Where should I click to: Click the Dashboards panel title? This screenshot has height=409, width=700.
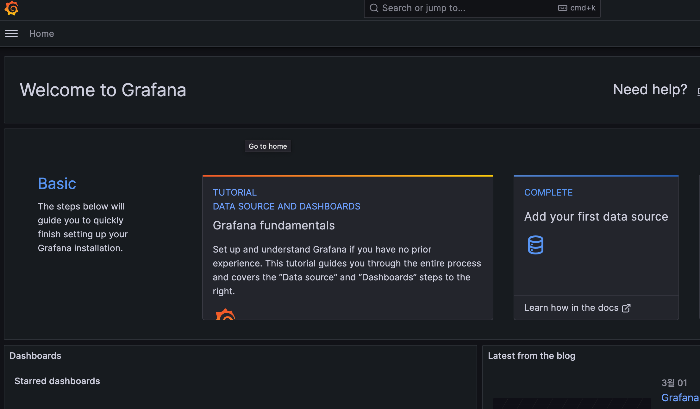coord(35,356)
